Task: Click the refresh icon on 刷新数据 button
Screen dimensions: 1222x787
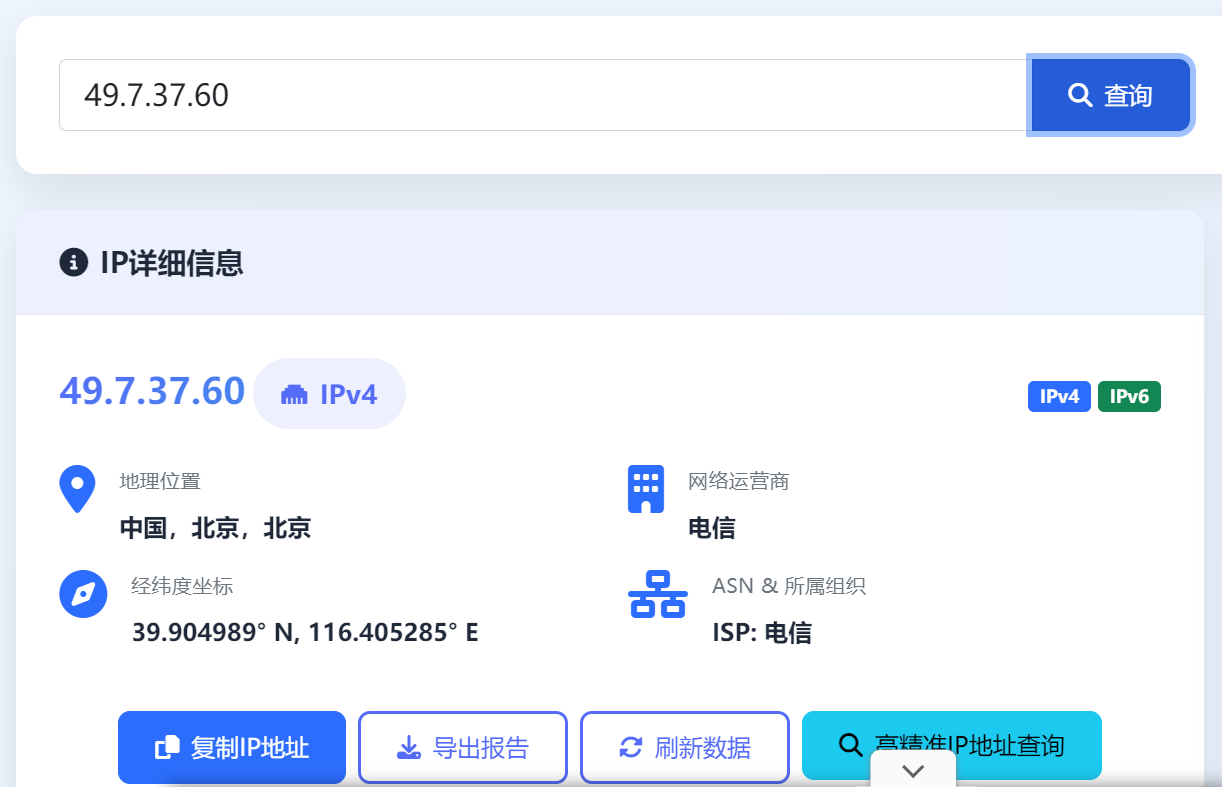Action: 631,745
